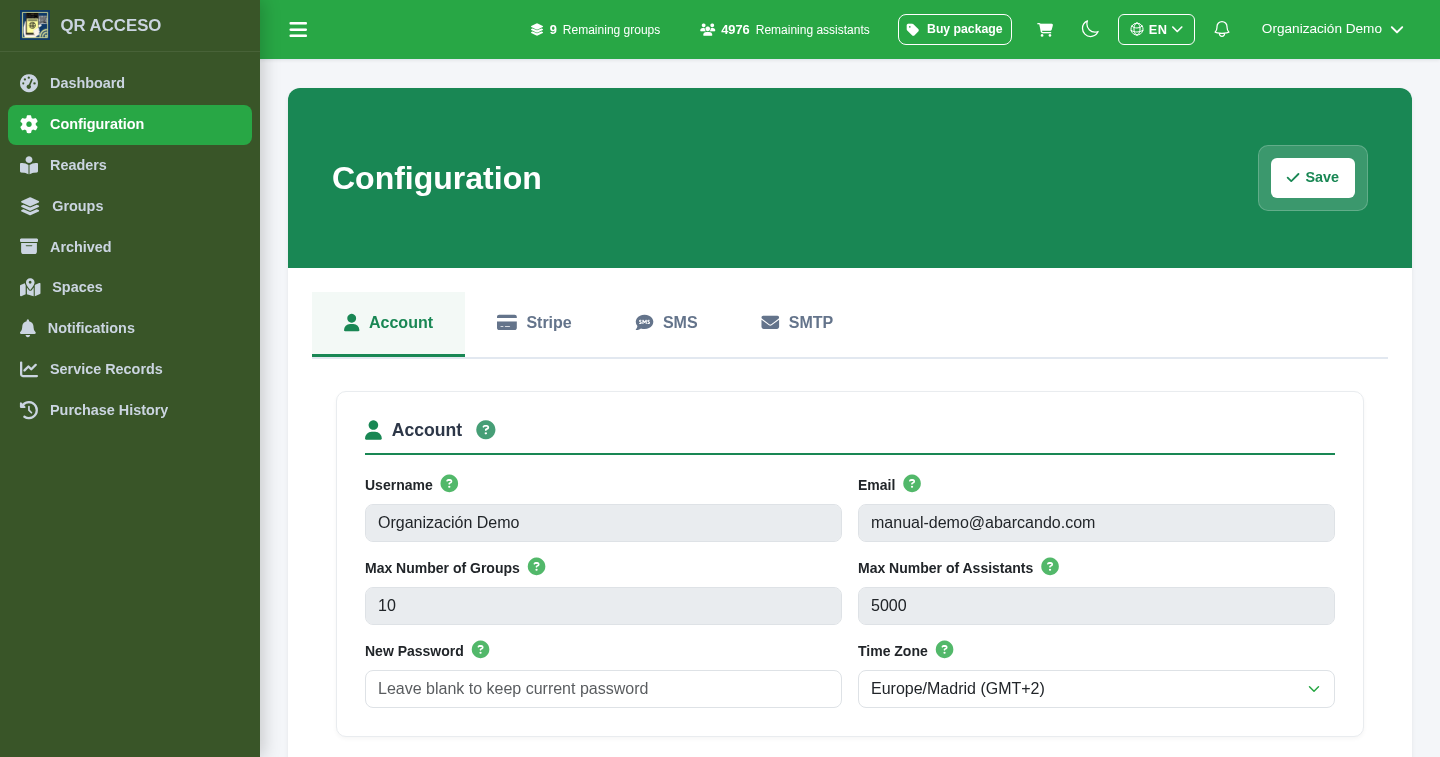Open the shopping cart
Image resolution: width=1440 pixels, height=757 pixels.
pos(1045,30)
